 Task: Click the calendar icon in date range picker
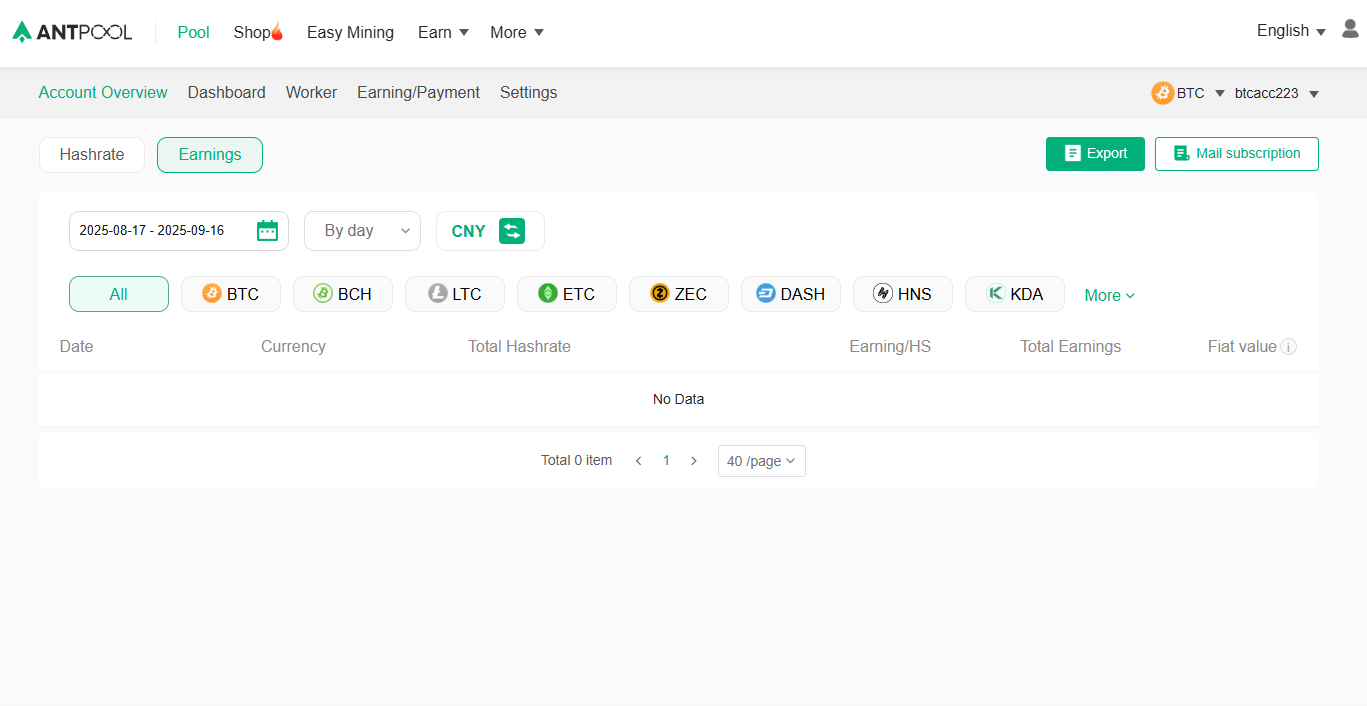(x=267, y=230)
